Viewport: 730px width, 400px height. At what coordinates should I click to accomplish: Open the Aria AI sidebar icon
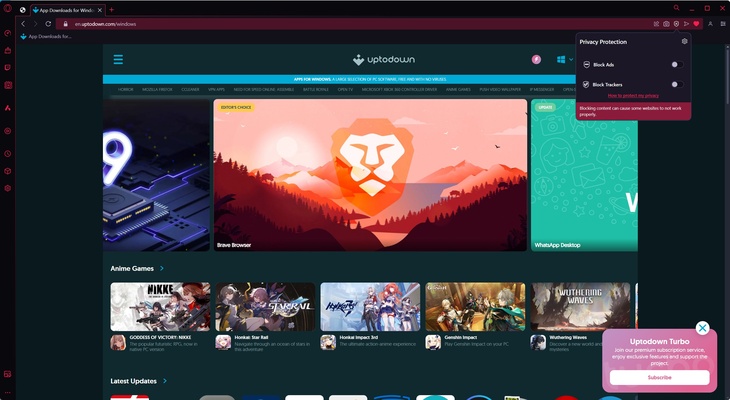(7, 108)
